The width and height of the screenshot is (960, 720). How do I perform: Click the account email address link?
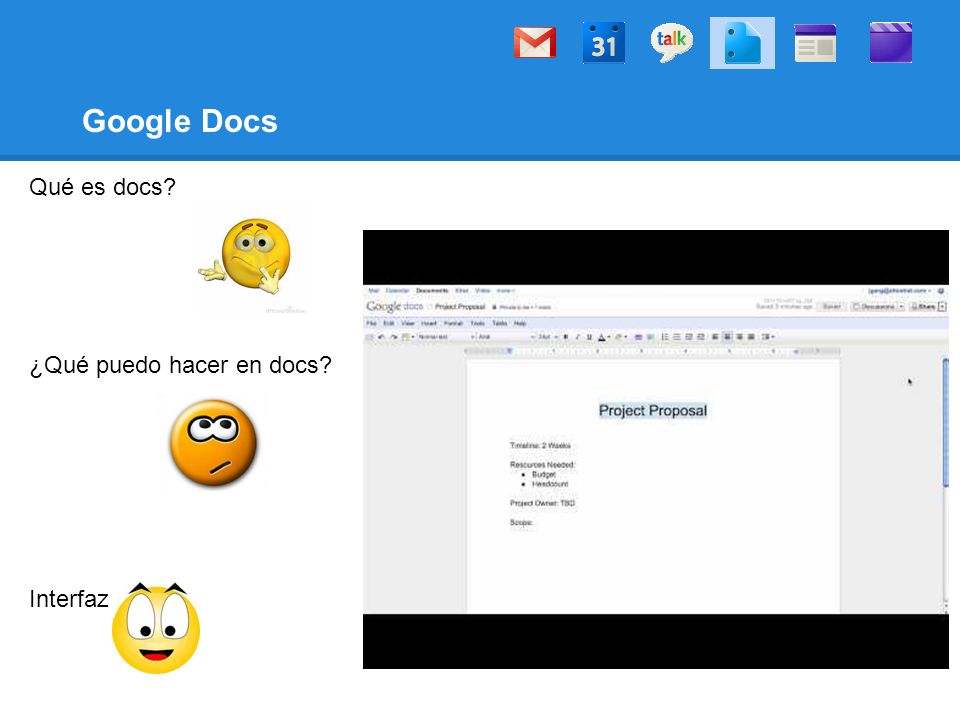coord(897,290)
